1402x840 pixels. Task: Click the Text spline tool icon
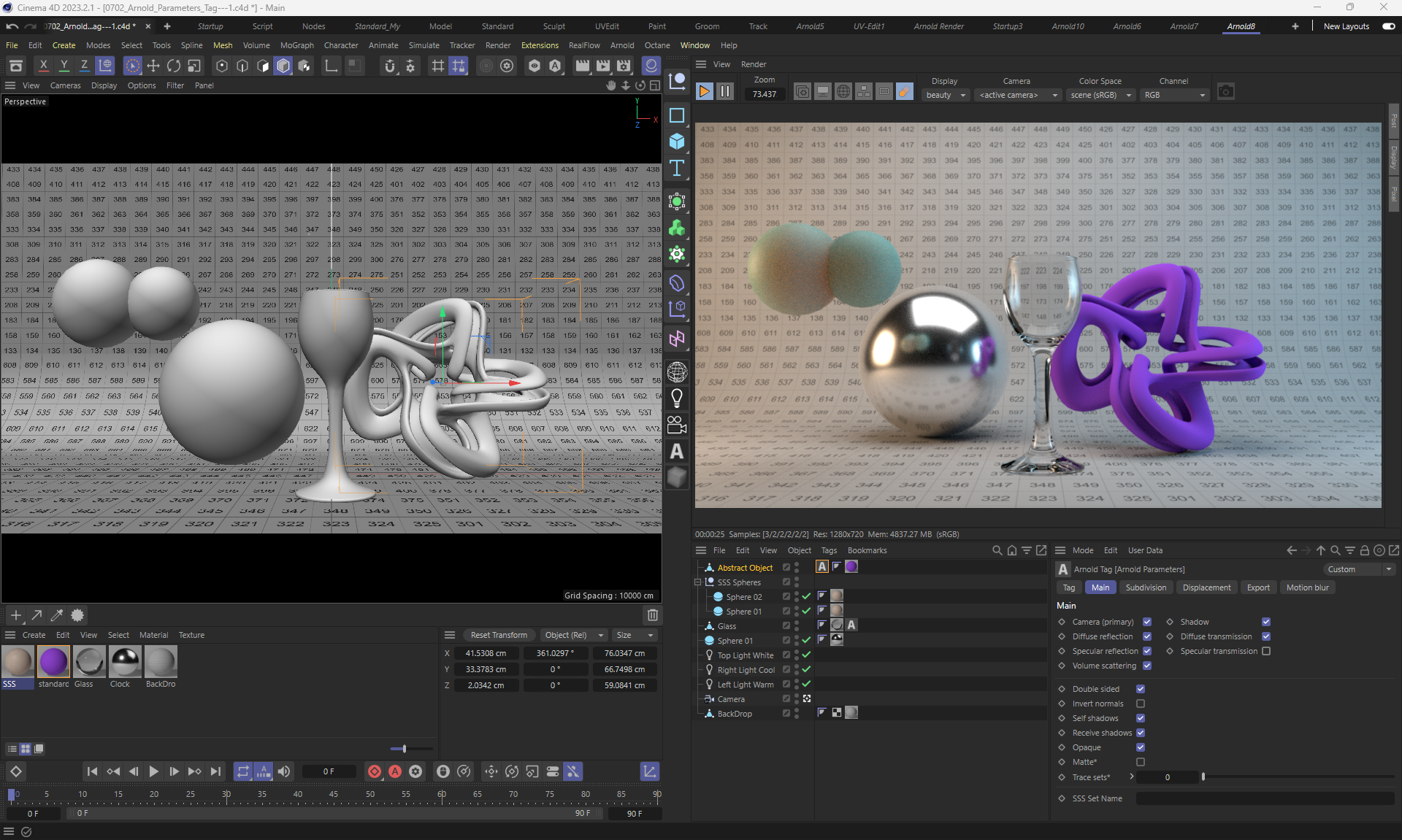click(x=677, y=168)
